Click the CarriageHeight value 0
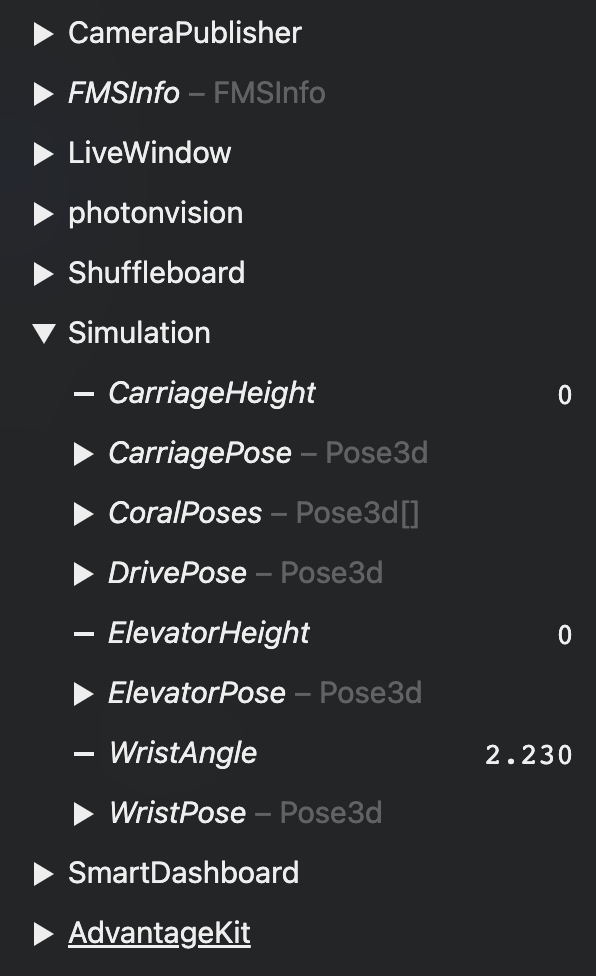The height and width of the screenshot is (976, 596). click(565, 395)
